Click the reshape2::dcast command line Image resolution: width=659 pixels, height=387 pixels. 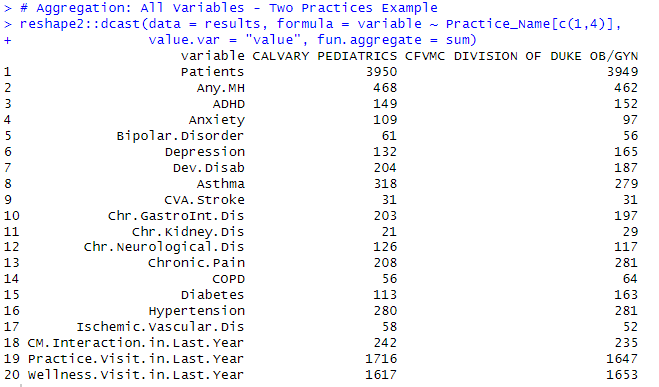[320, 24]
